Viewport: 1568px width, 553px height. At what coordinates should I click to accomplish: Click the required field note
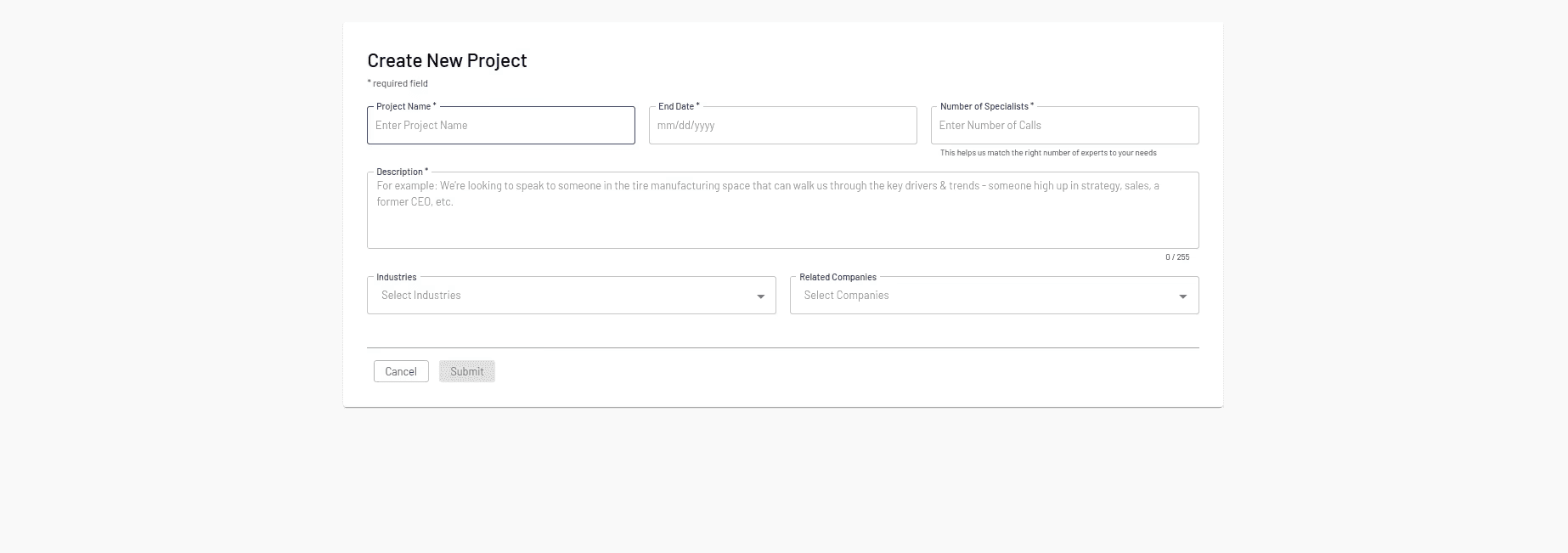click(398, 83)
